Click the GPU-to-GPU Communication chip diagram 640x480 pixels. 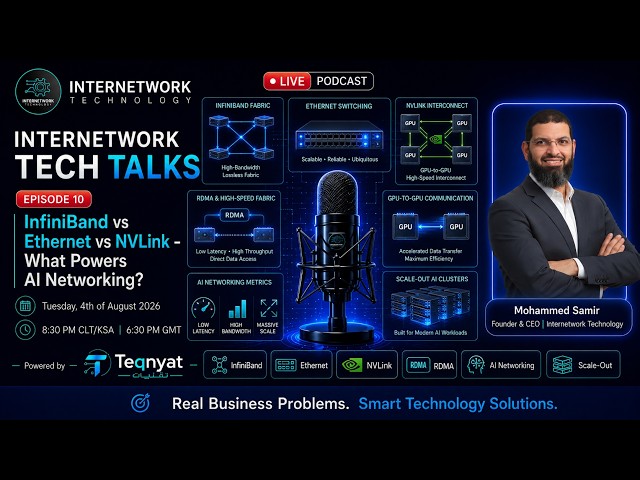point(431,226)
